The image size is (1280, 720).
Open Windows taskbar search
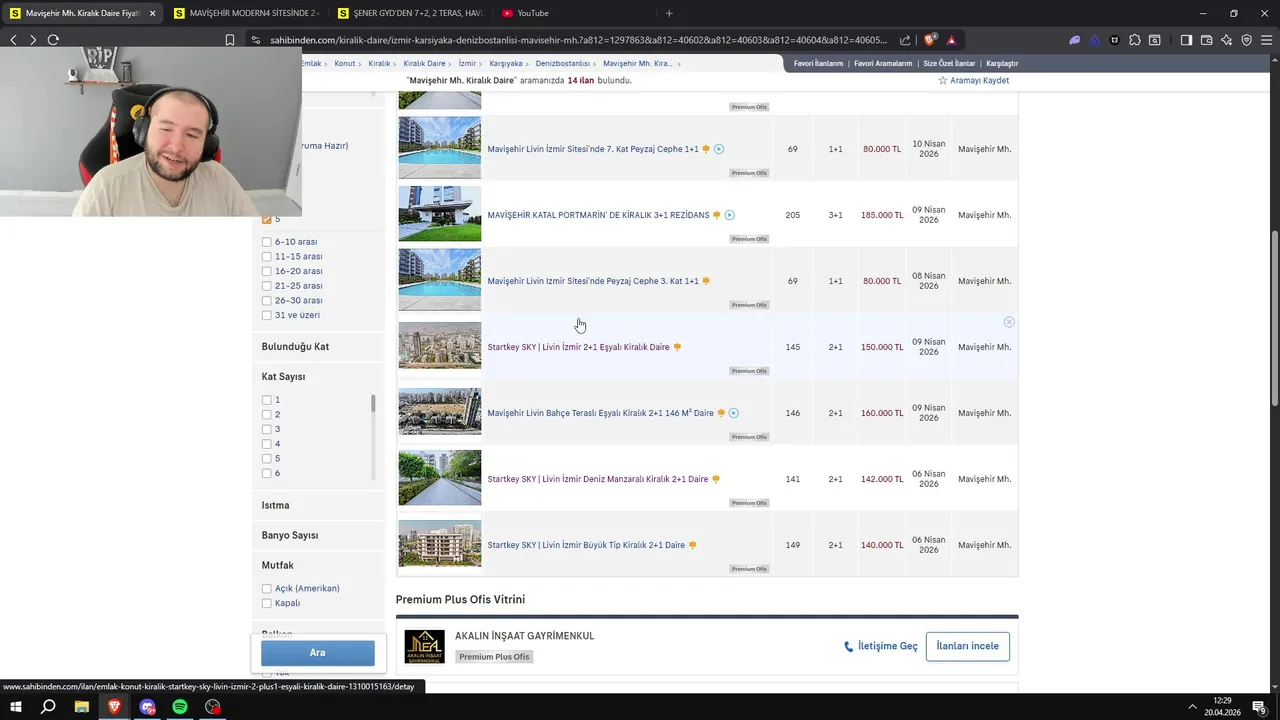(x=48, y=707)
